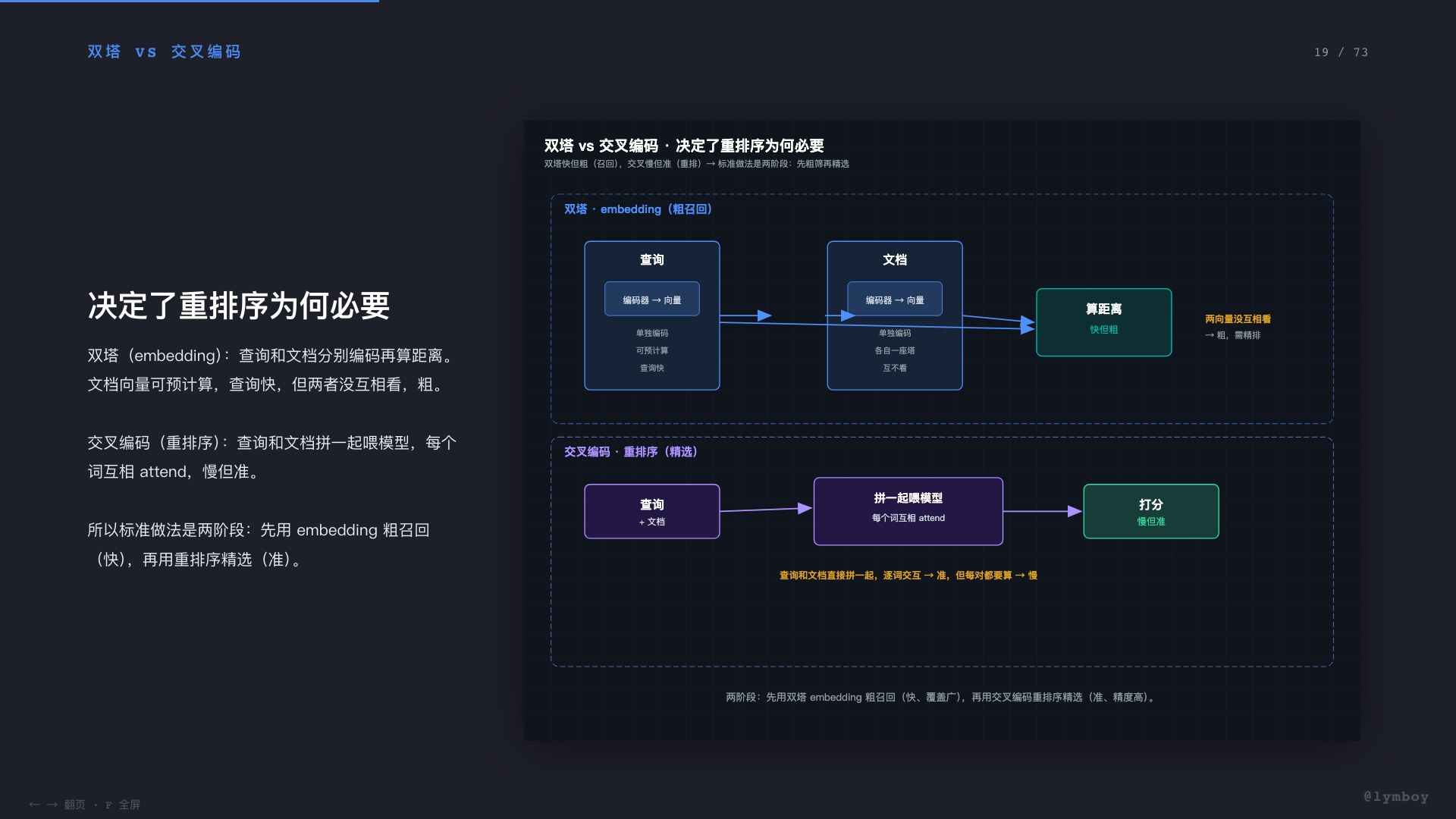Image resolution: width=1456 pixels, height=819 pixels.
Task: Click section label 交叉编码 · 重排序（精选）
Action: (x=631, y=452)
